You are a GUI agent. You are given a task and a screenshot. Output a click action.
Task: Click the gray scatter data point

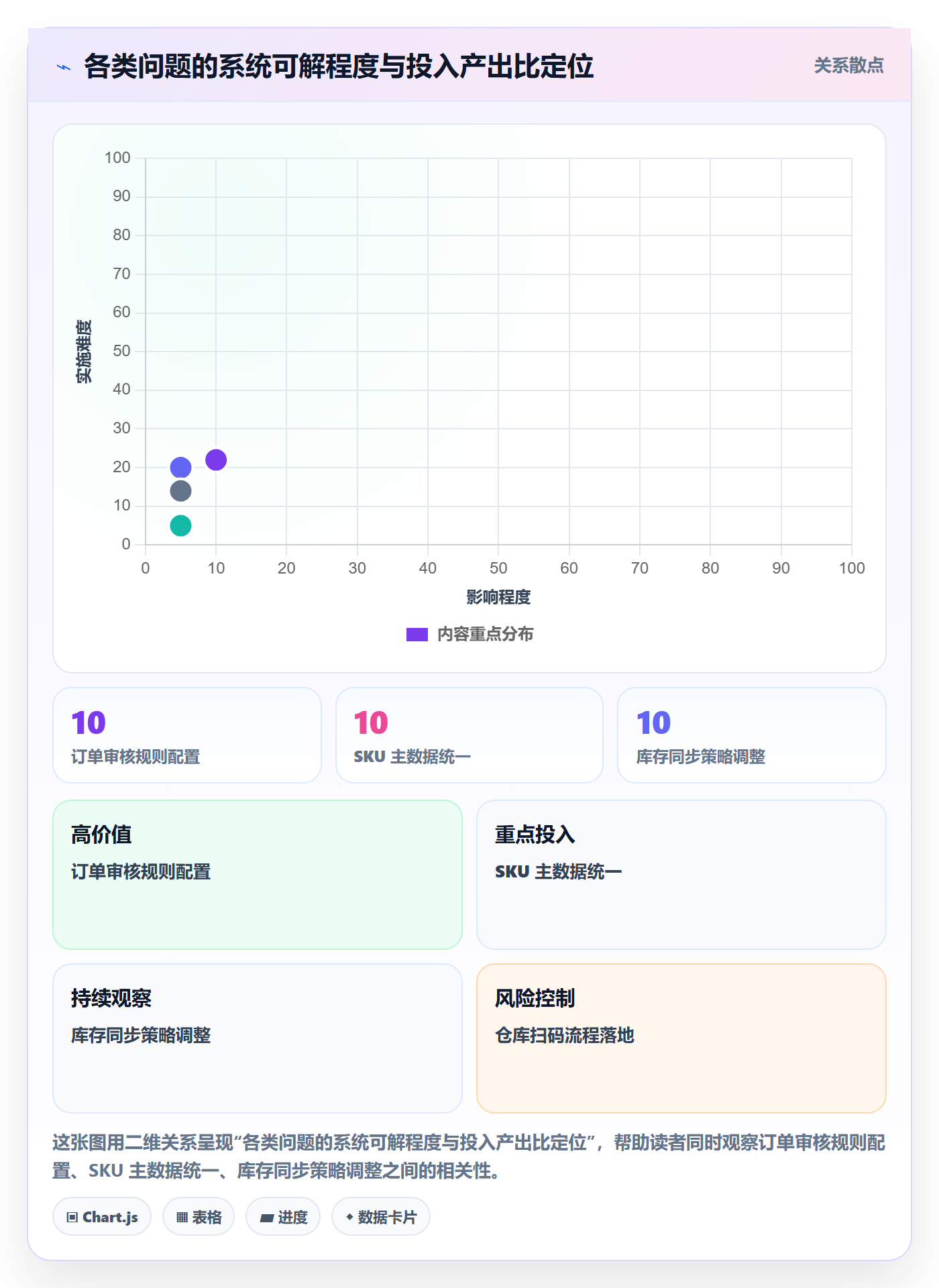point(180,491)
